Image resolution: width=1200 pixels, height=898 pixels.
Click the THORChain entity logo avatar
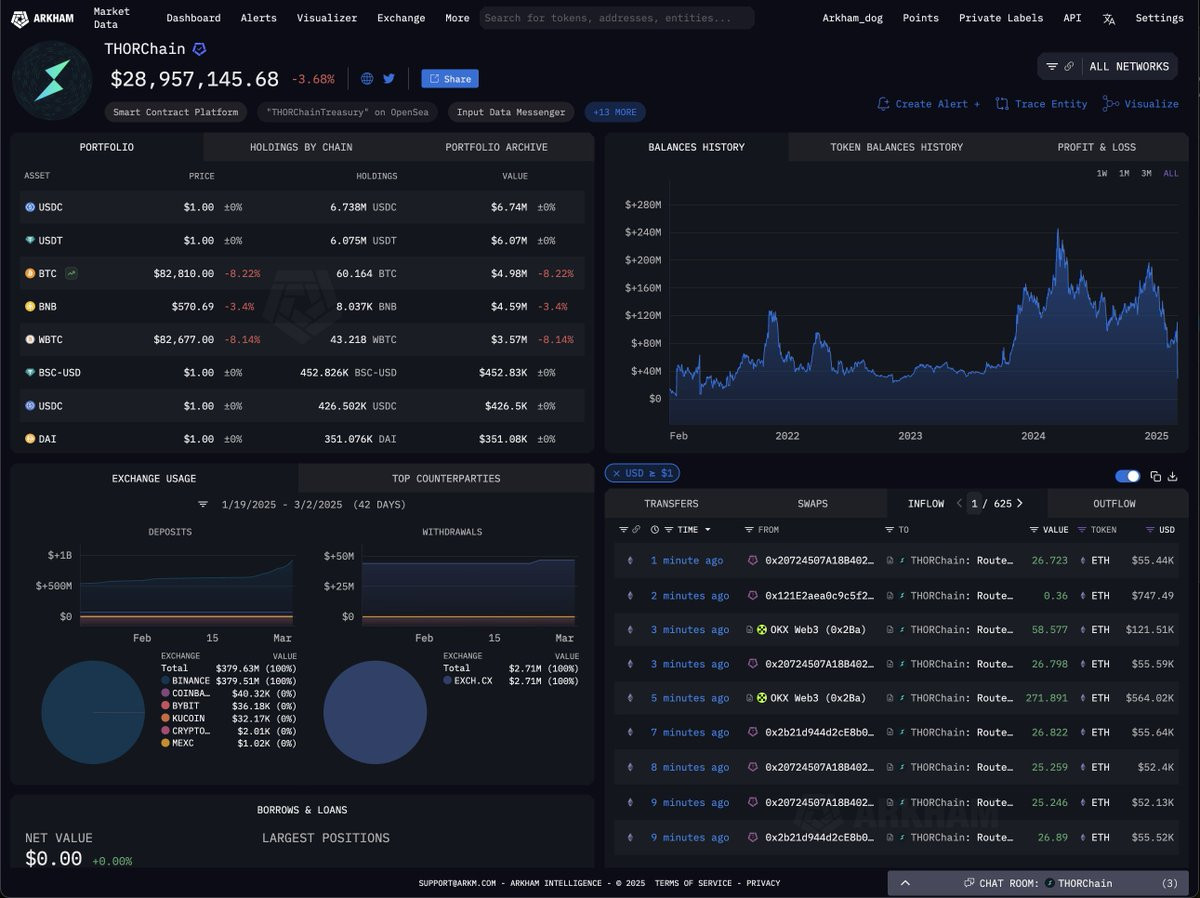pyautogui.click(x=52, y=80)
